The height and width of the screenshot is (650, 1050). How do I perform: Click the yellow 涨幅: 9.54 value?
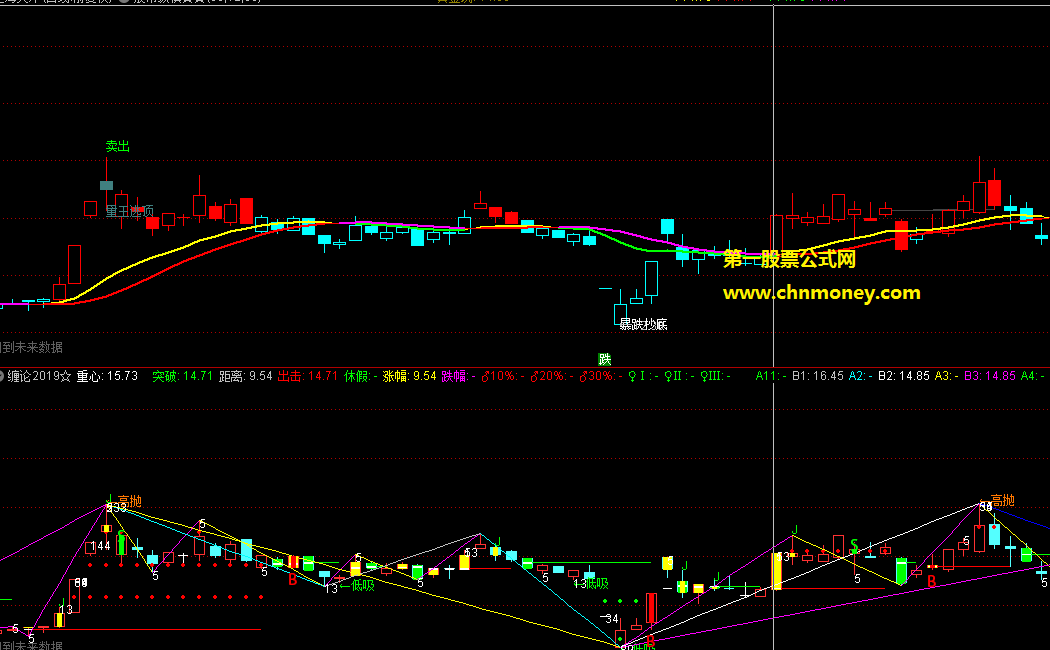409,376
